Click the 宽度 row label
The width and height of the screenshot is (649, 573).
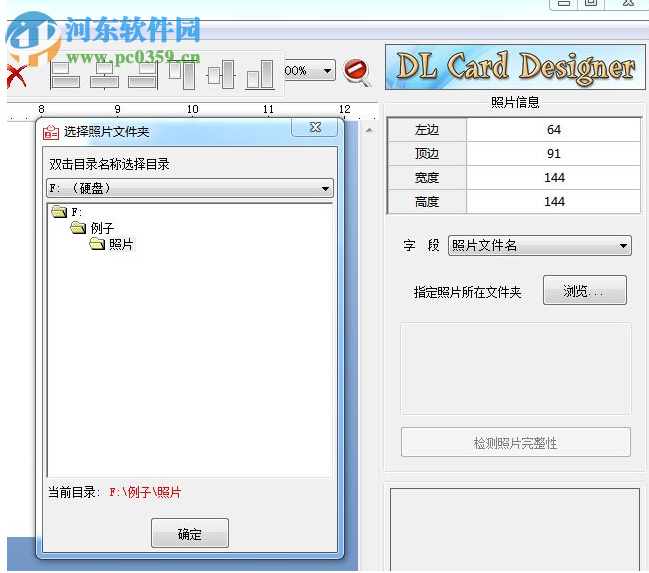pos(427,178)
